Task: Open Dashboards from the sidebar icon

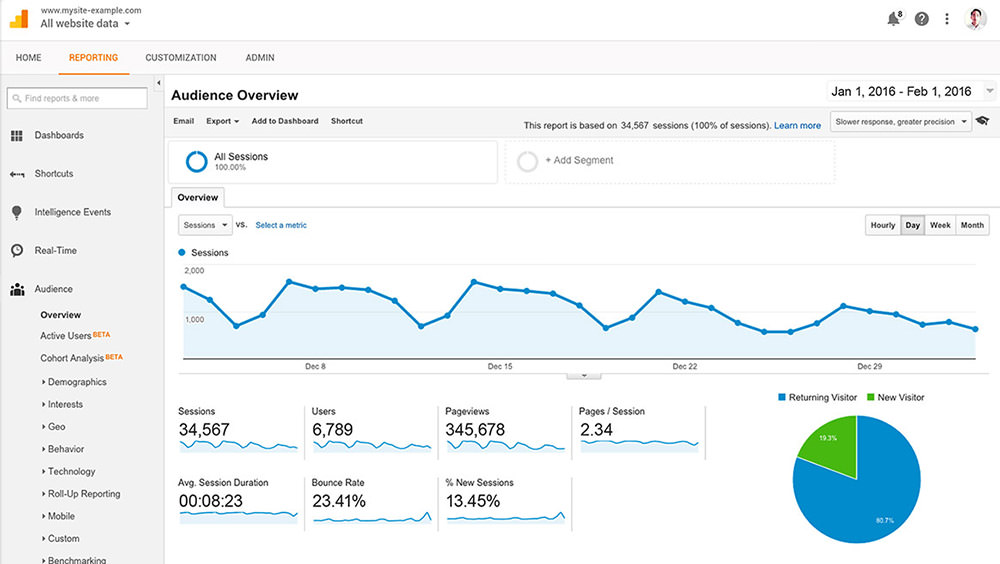Action: (x=17, y=135)
